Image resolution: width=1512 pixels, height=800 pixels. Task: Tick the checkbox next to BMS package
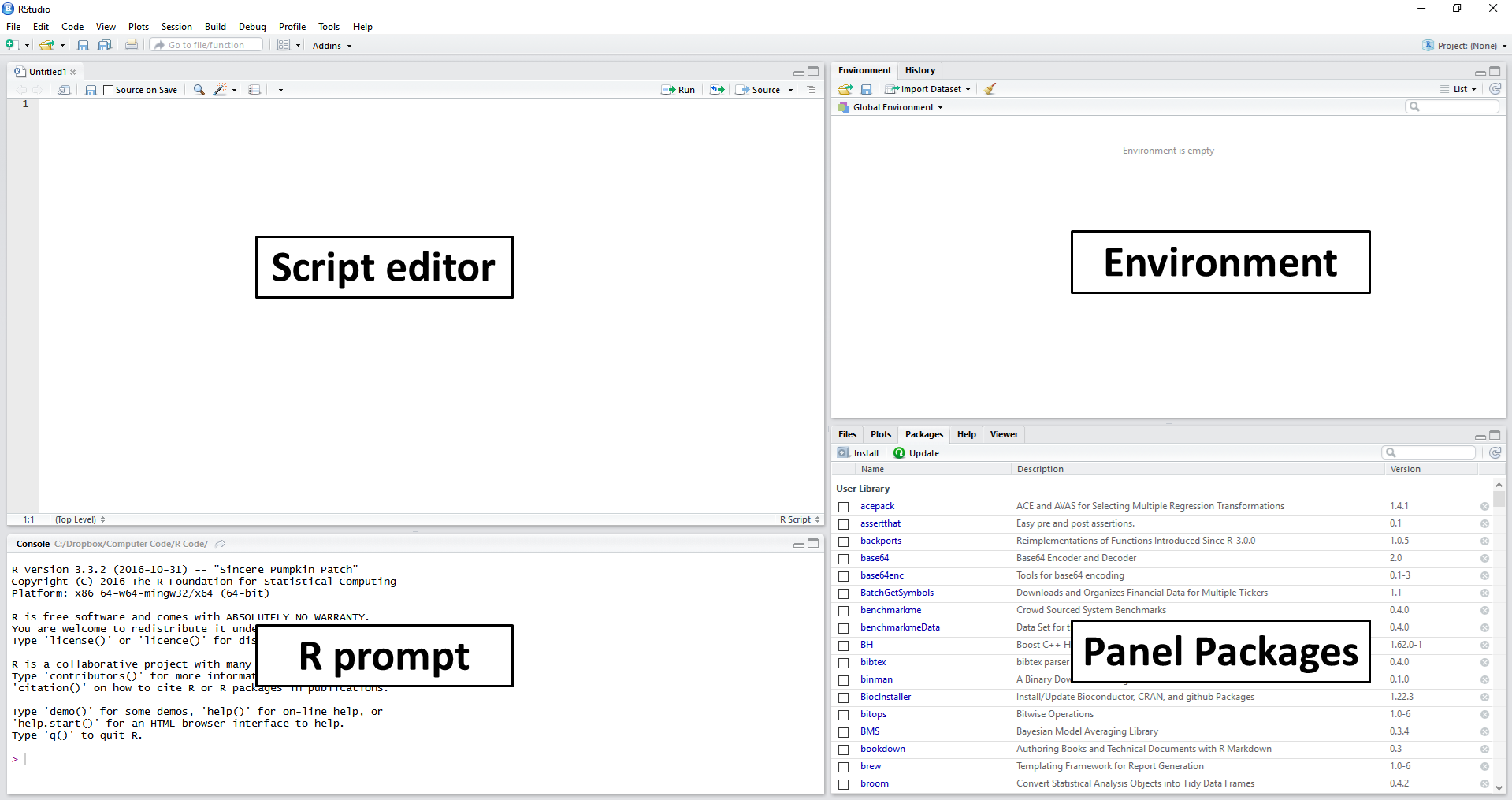click(844, 732)
